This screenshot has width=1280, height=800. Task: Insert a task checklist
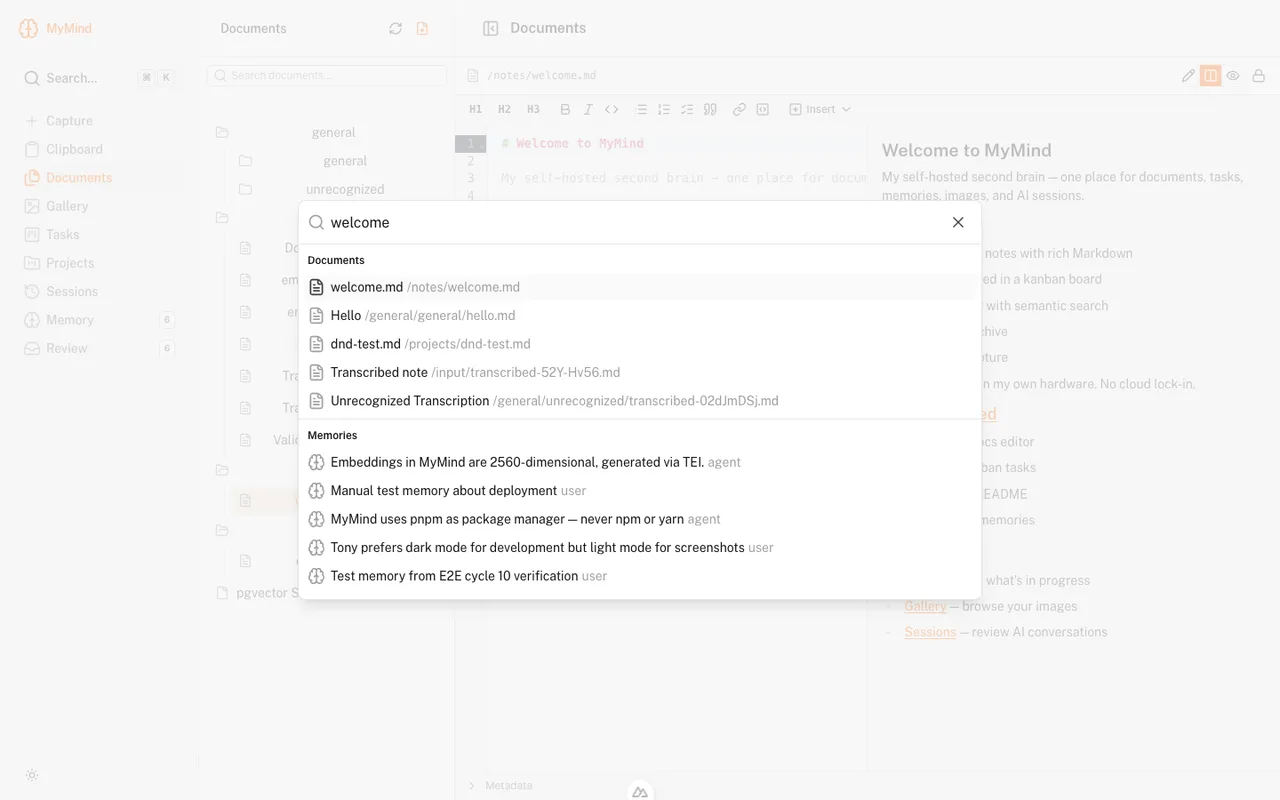687,109
